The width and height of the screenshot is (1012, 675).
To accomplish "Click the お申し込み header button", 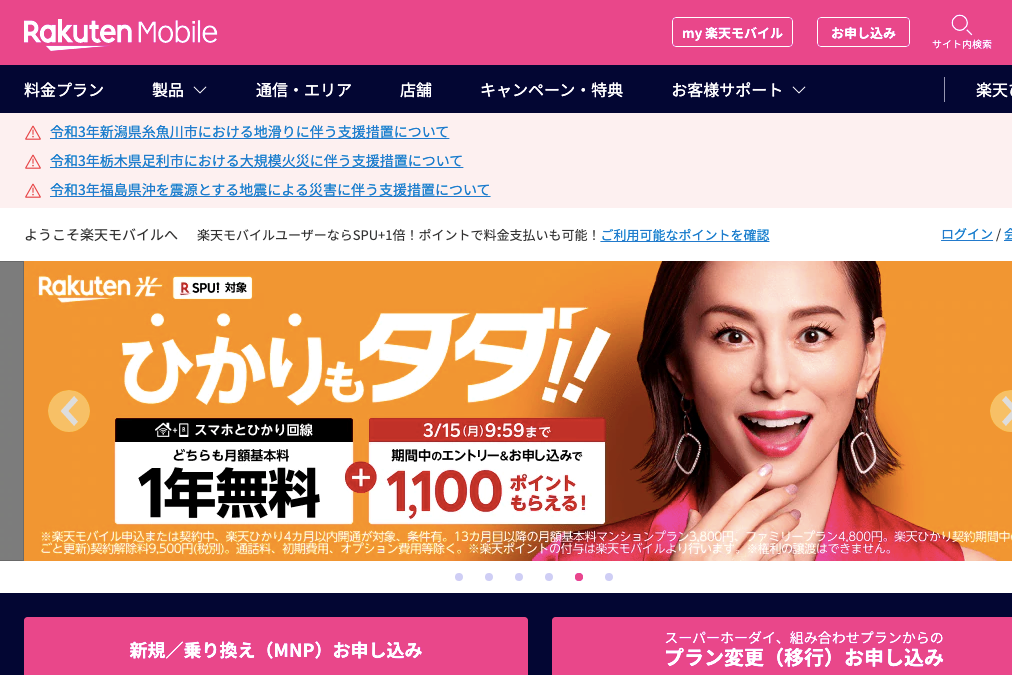I will pyautogui.click(x=864, y=32).
